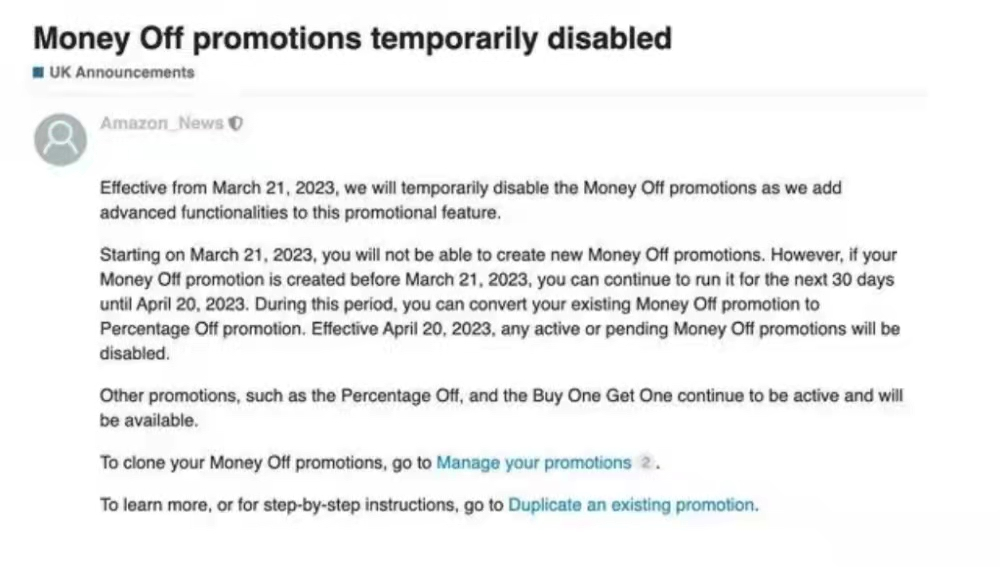
Task: Open the Duplicate an existing promotion link
Action: click(632, 505)
